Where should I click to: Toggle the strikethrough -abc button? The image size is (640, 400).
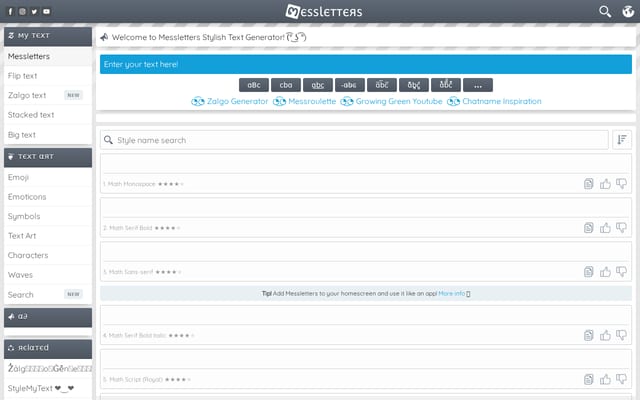pos(350,85)
